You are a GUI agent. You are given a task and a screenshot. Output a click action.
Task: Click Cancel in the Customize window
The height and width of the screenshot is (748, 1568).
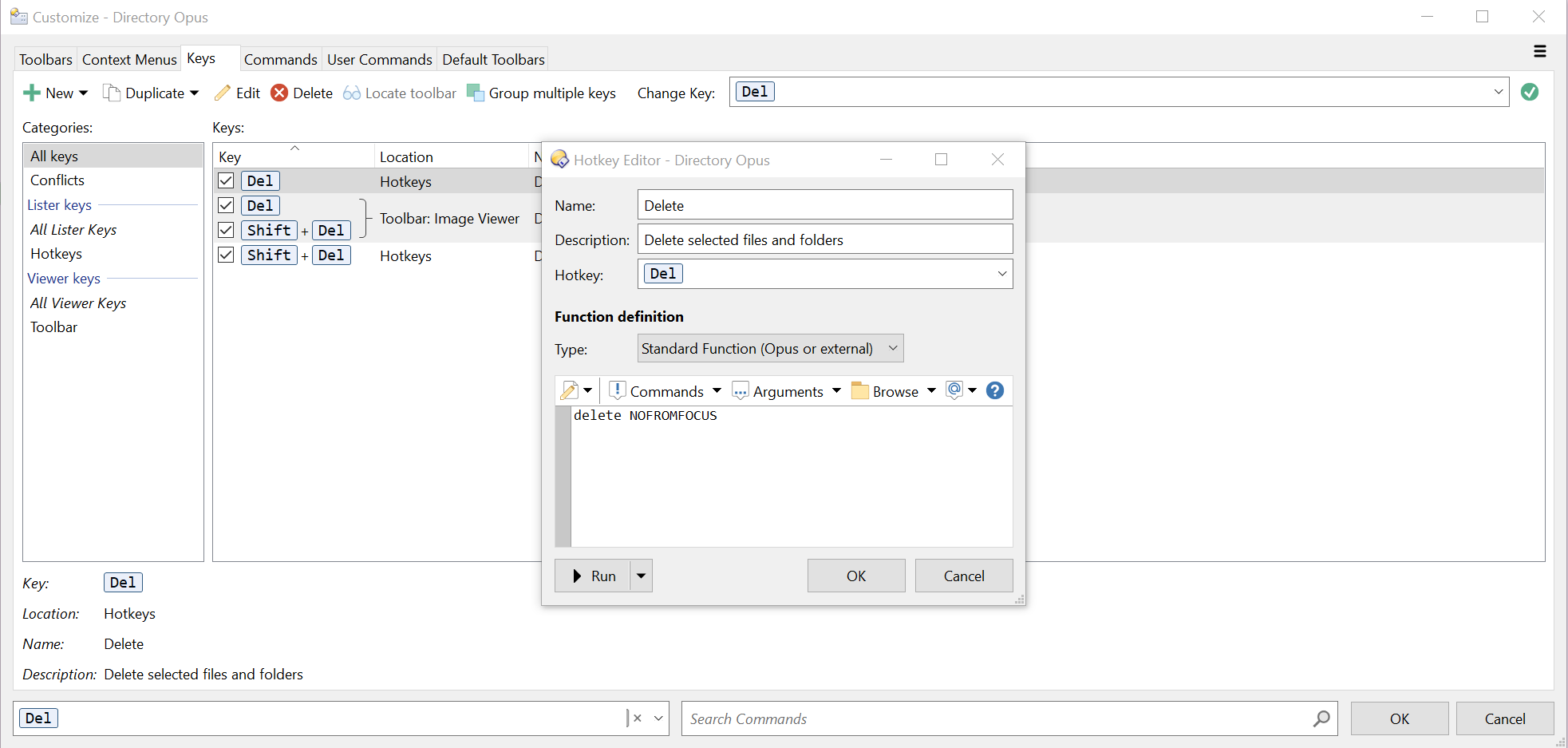[x=1505, y=718]
